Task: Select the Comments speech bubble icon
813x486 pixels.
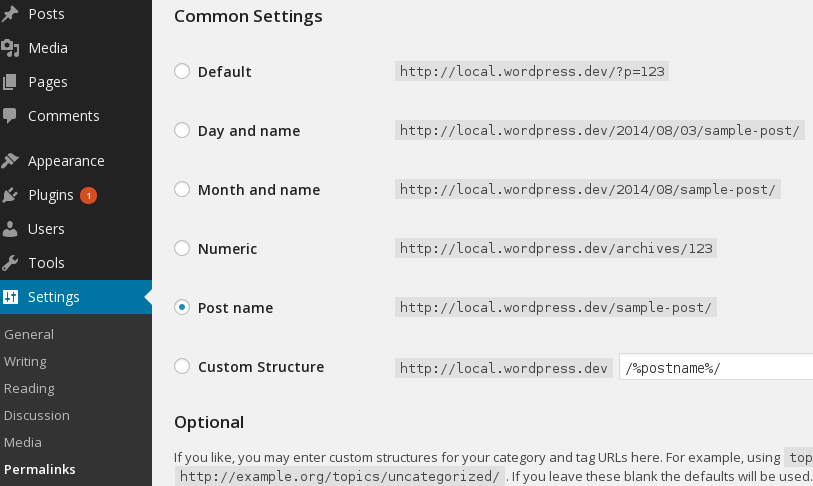Action: coord(9,116)
